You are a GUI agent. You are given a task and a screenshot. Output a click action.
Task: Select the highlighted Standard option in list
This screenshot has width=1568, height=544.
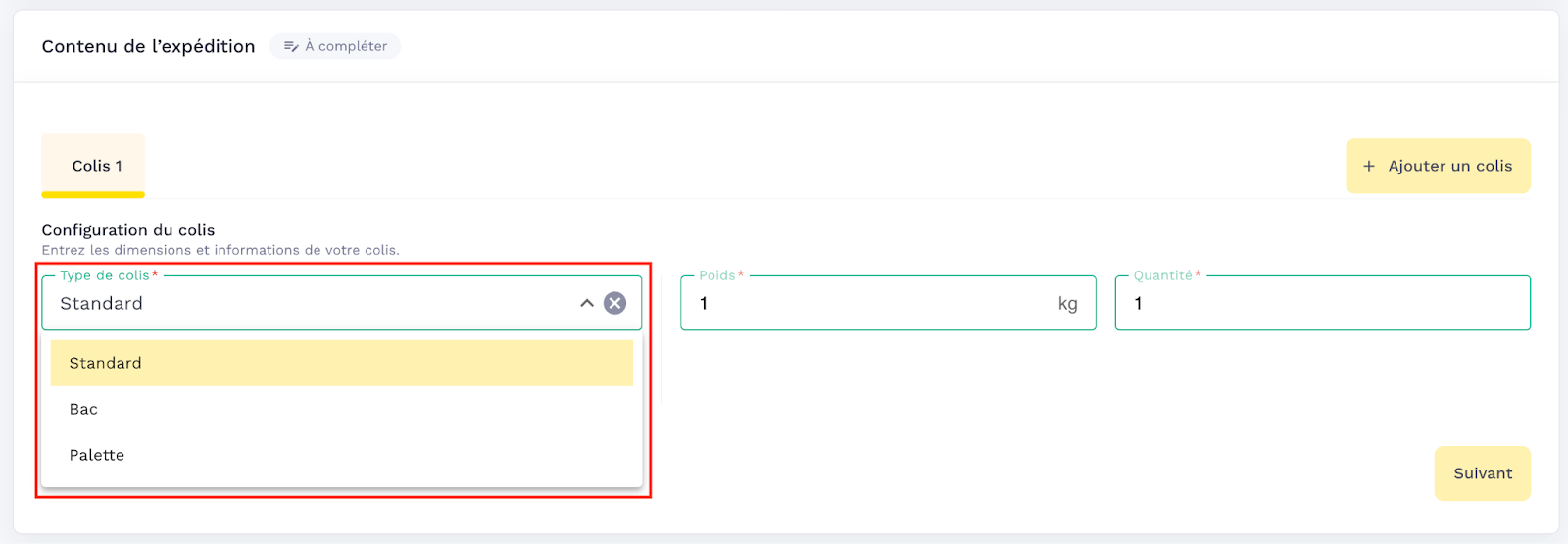[x=341, y=363]
